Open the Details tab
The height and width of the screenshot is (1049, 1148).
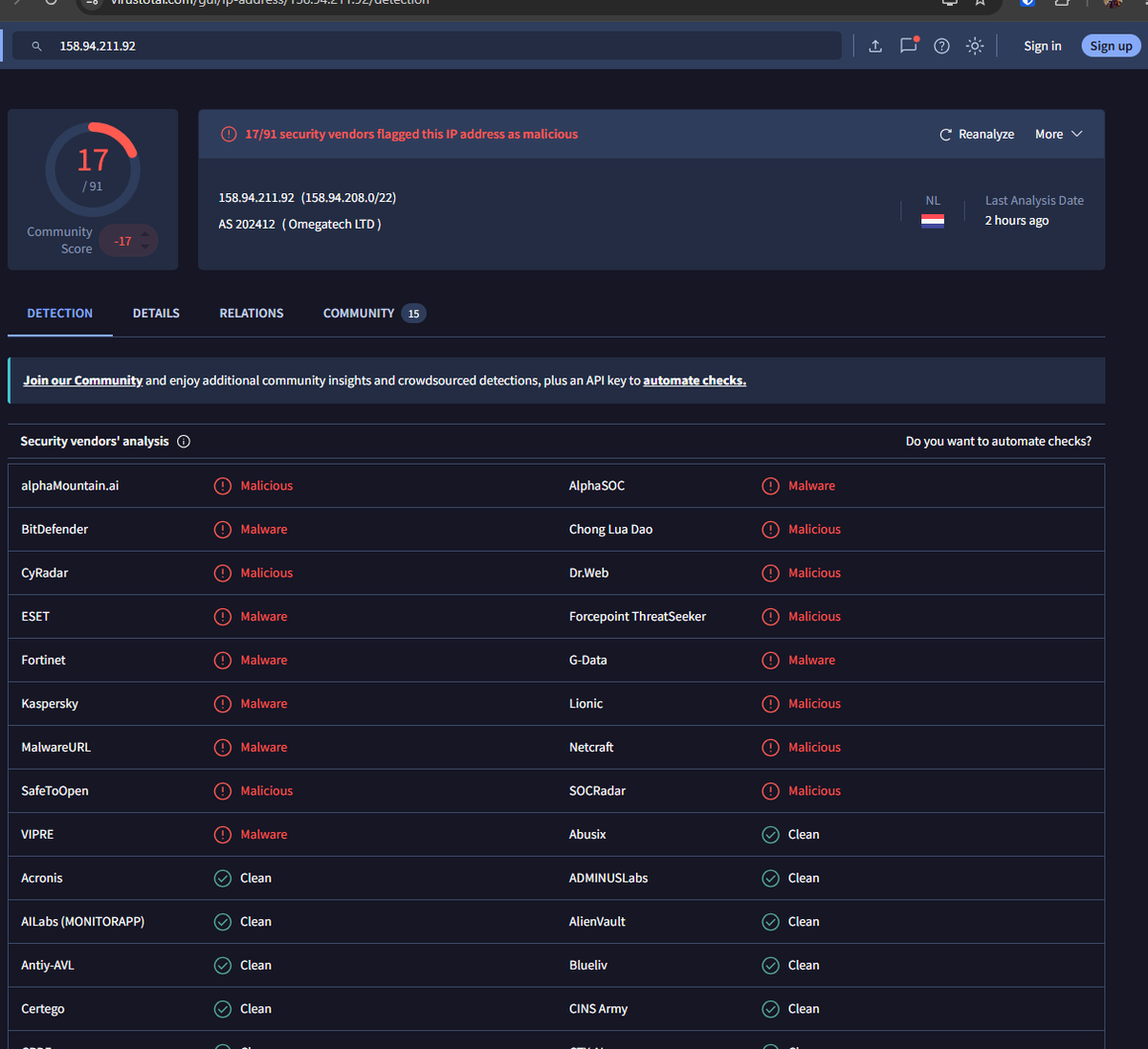pos(156,313)
